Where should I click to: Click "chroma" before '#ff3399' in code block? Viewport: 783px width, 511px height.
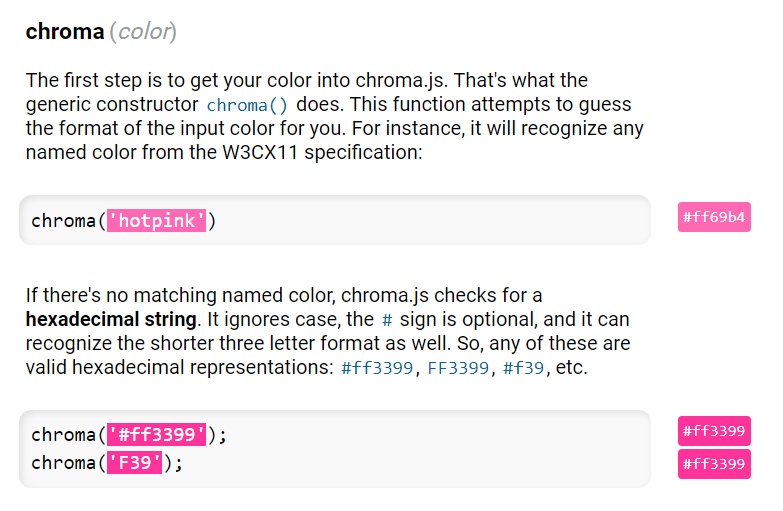(x=63, y=435)
